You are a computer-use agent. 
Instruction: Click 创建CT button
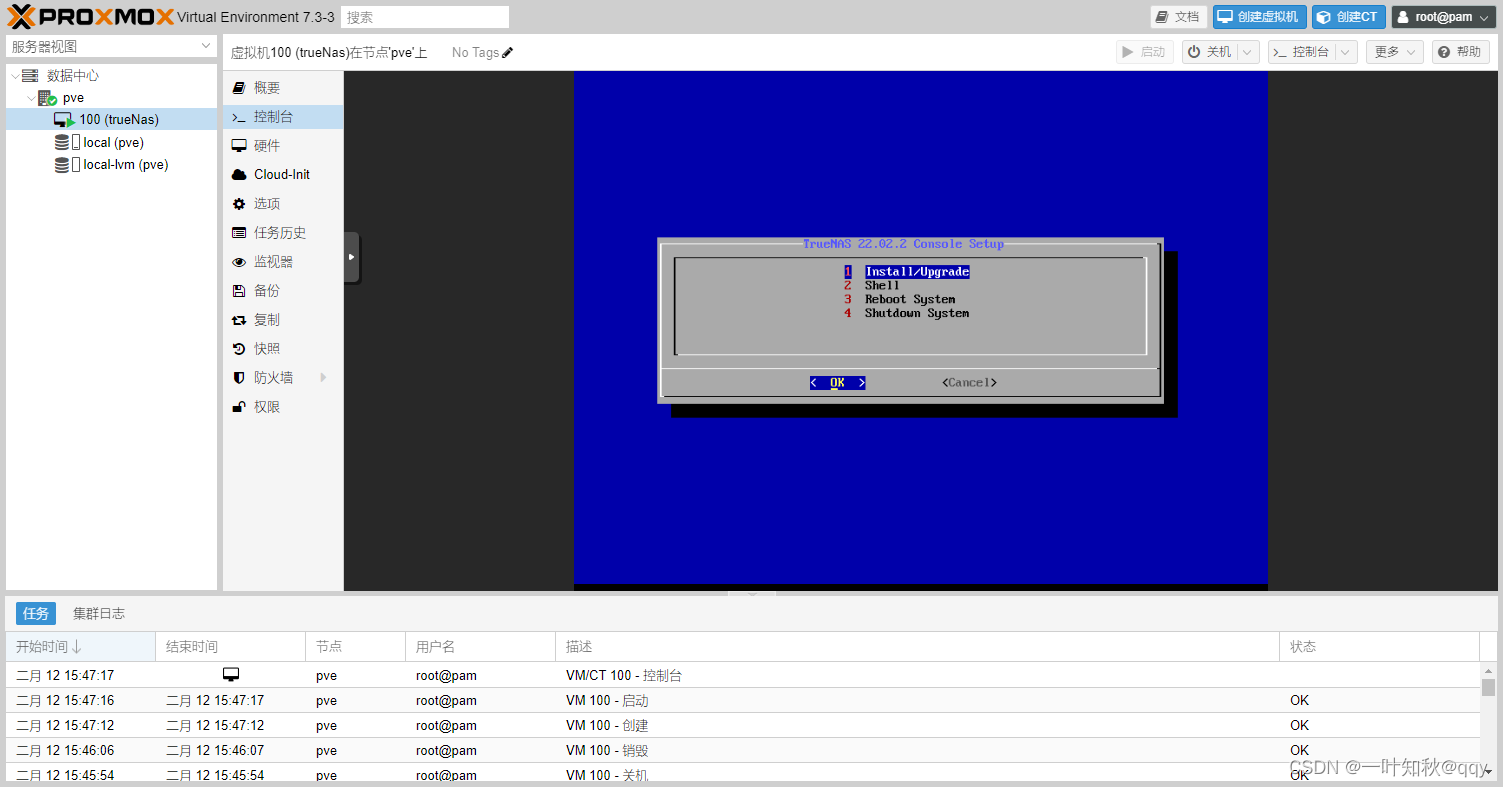[x=1349, y=17]
